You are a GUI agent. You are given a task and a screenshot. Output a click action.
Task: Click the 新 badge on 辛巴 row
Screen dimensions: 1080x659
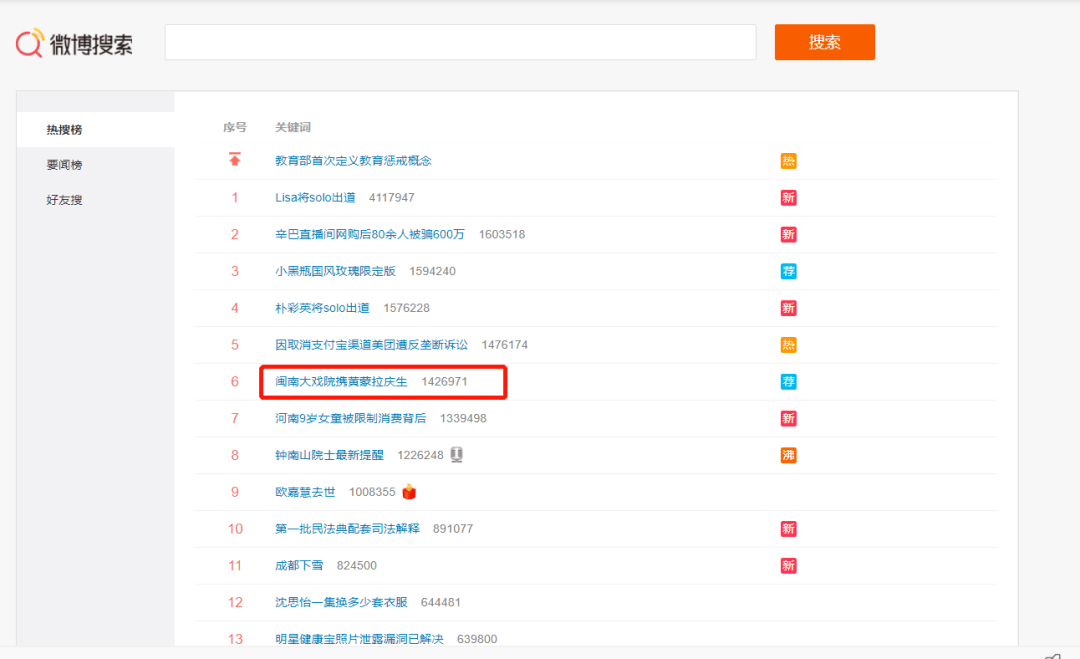[789, 235]
